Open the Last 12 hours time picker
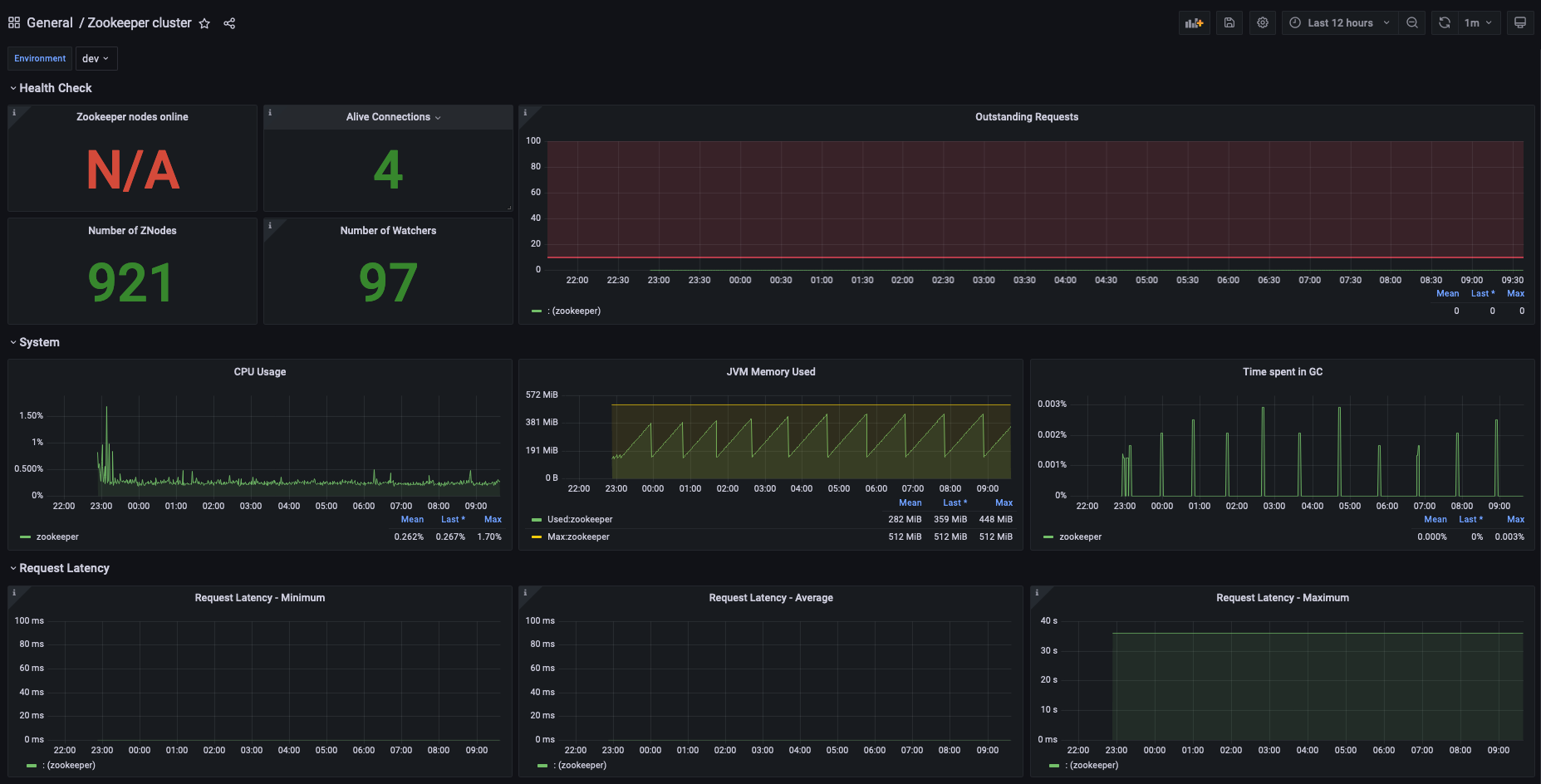 click(1340, 23)
